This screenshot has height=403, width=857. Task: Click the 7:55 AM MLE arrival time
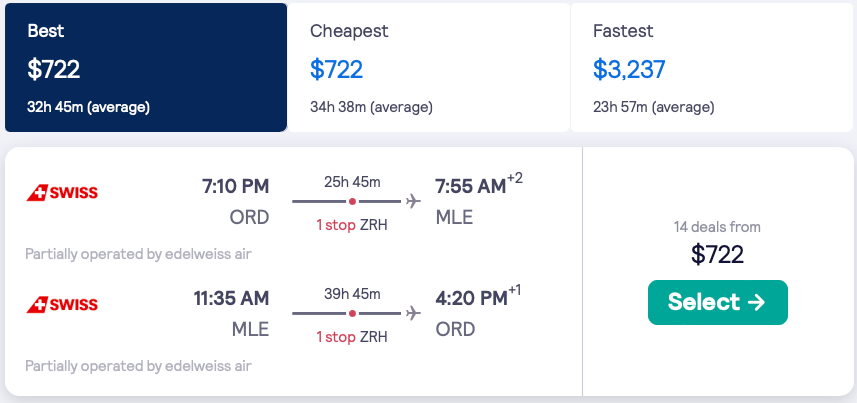coord(472,187)
